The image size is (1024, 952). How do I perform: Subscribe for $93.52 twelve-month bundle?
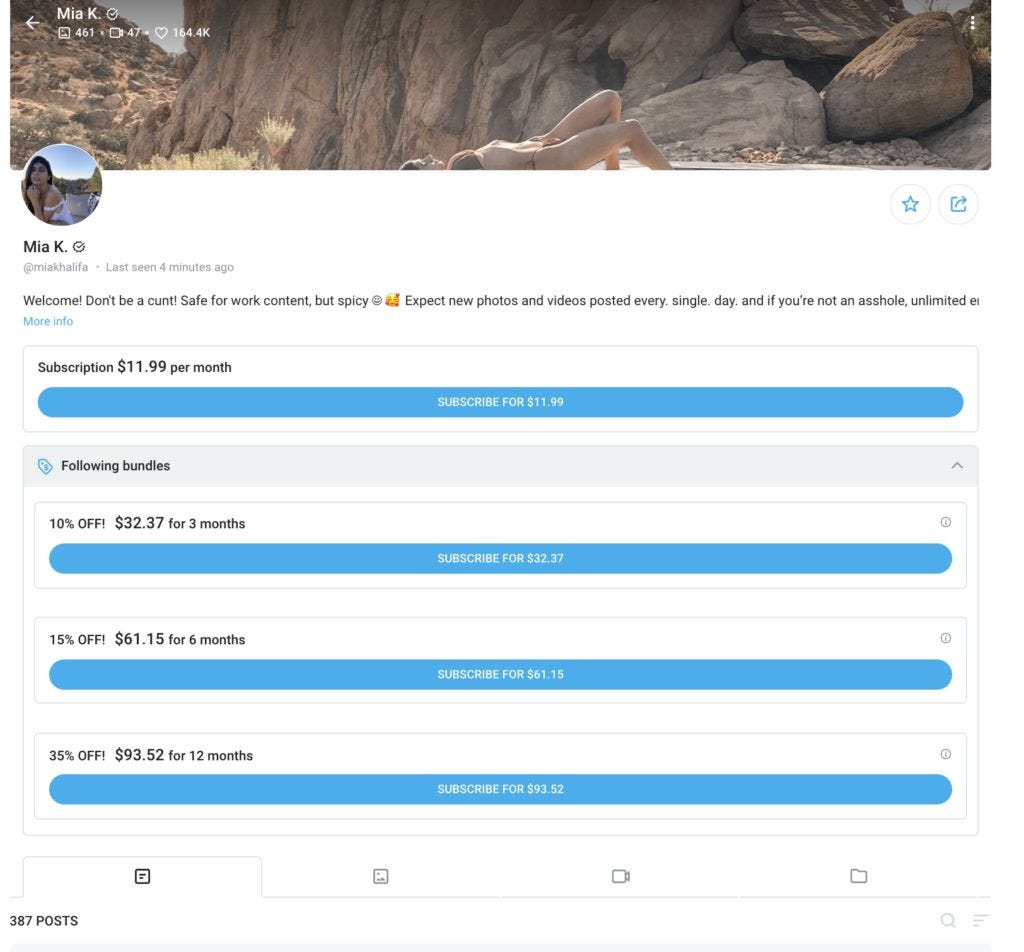click(500, 789)
